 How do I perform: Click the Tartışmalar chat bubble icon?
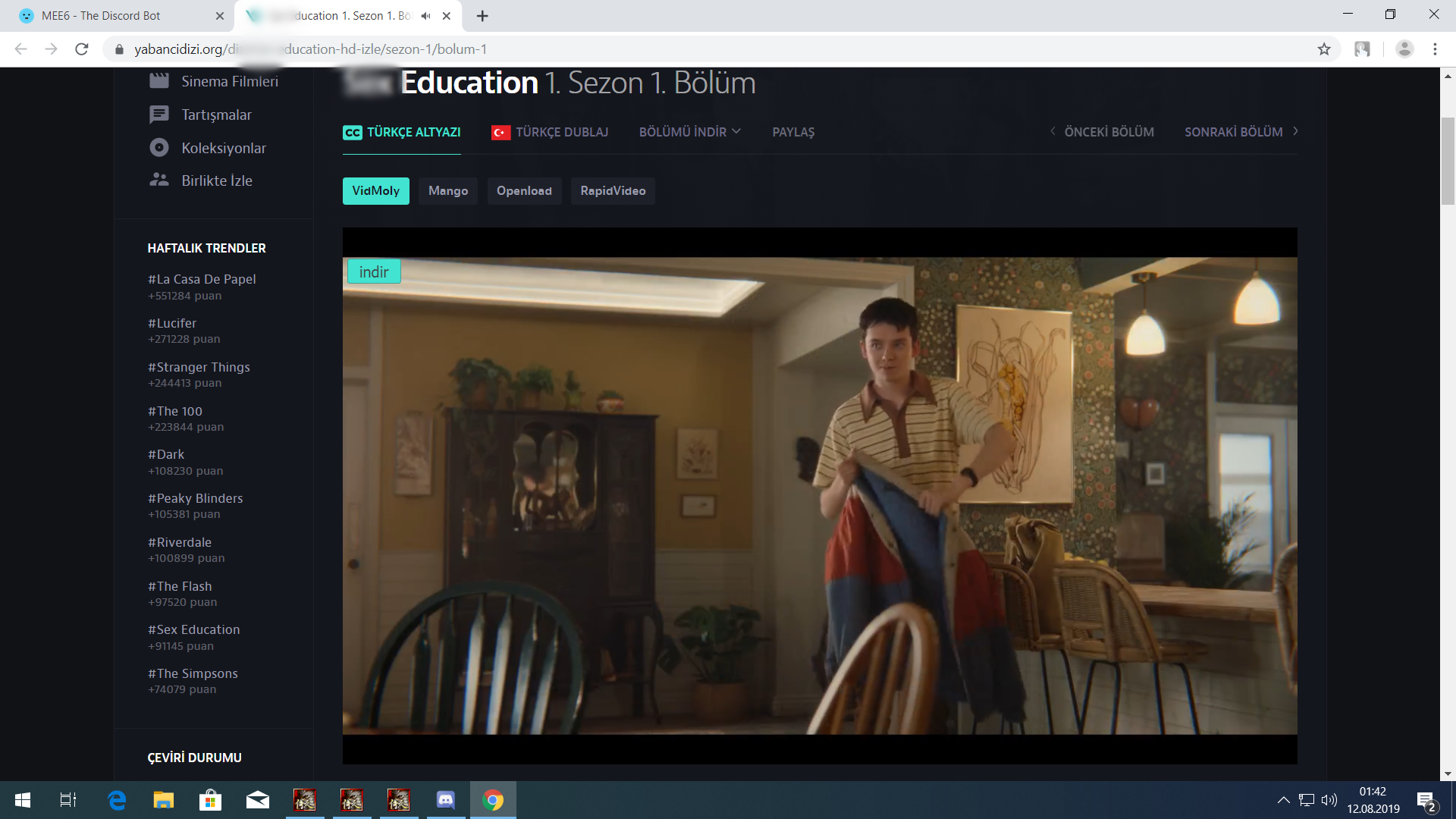click(158, 115)
